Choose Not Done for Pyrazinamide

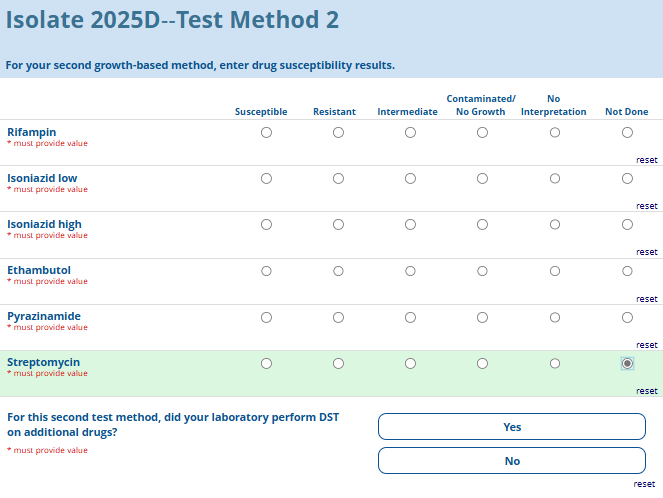[627, 317]
